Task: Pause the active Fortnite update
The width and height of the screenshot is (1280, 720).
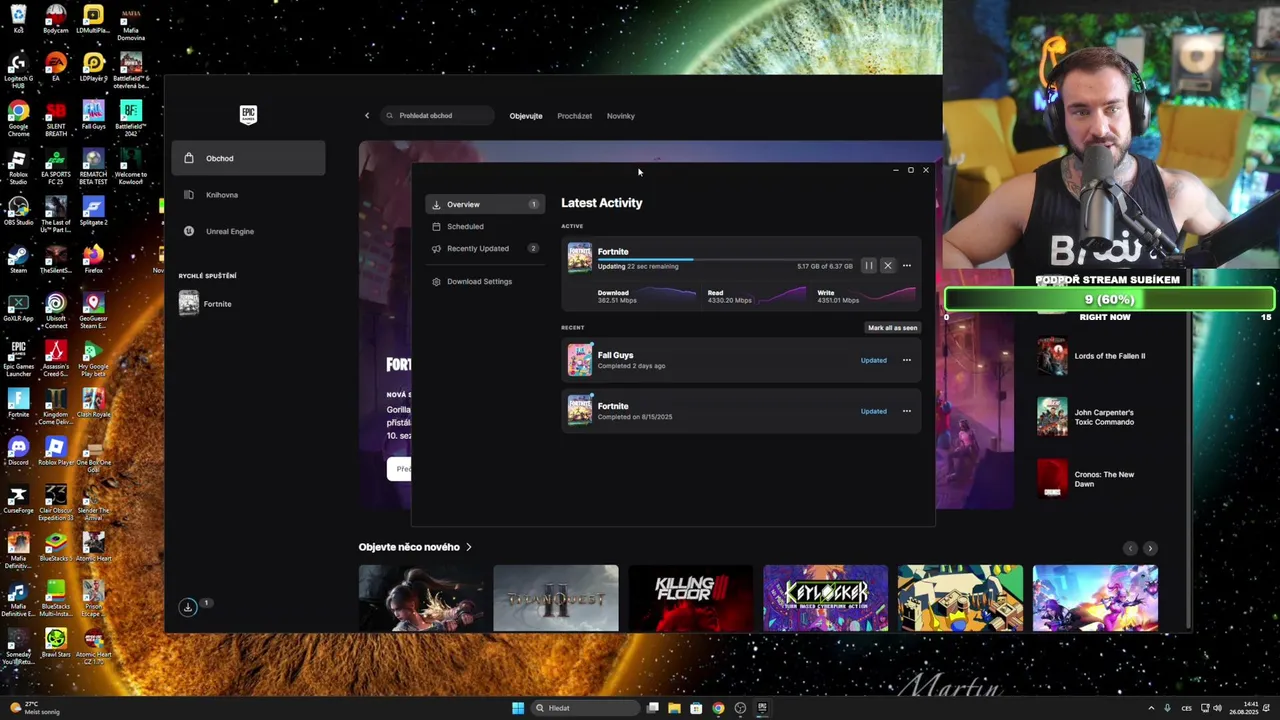Action: click(869, 266)
